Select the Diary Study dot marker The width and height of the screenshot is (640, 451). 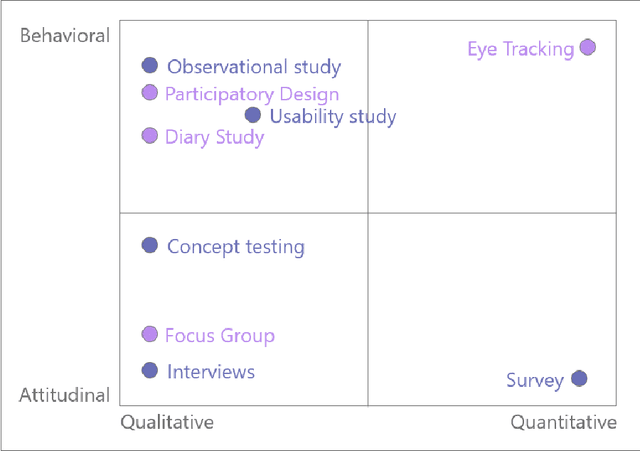(x=150, y=136)
